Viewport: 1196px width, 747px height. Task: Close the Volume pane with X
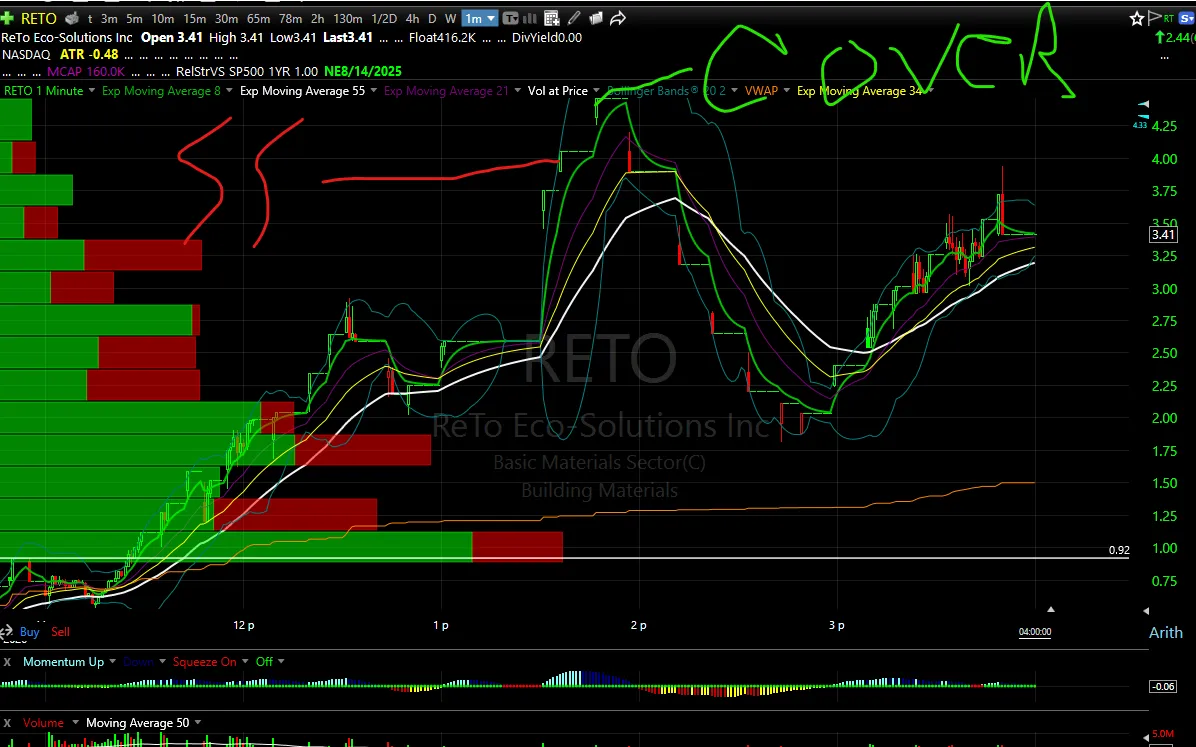[8, 723]
